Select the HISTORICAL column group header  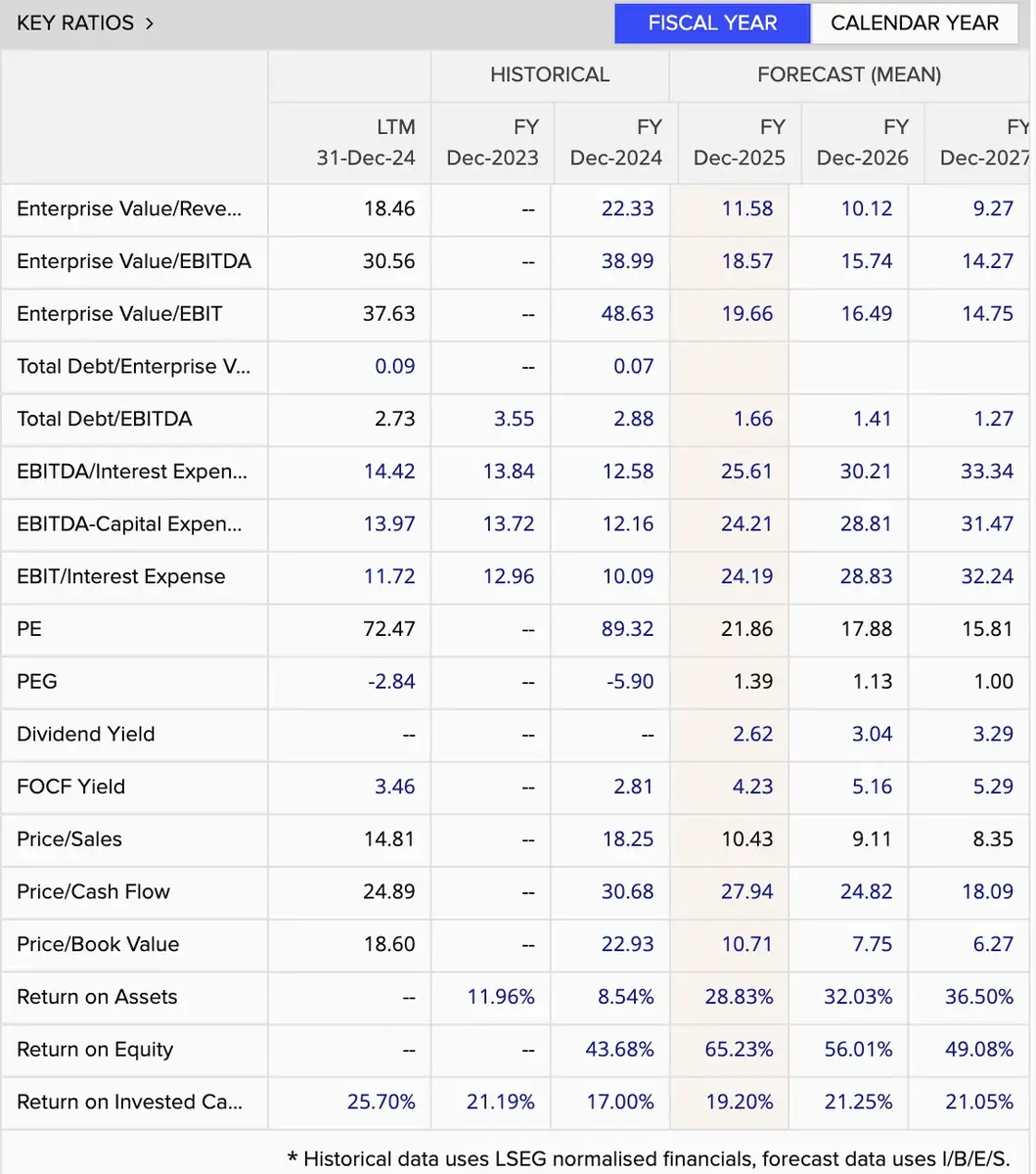(x=550, y=74)
